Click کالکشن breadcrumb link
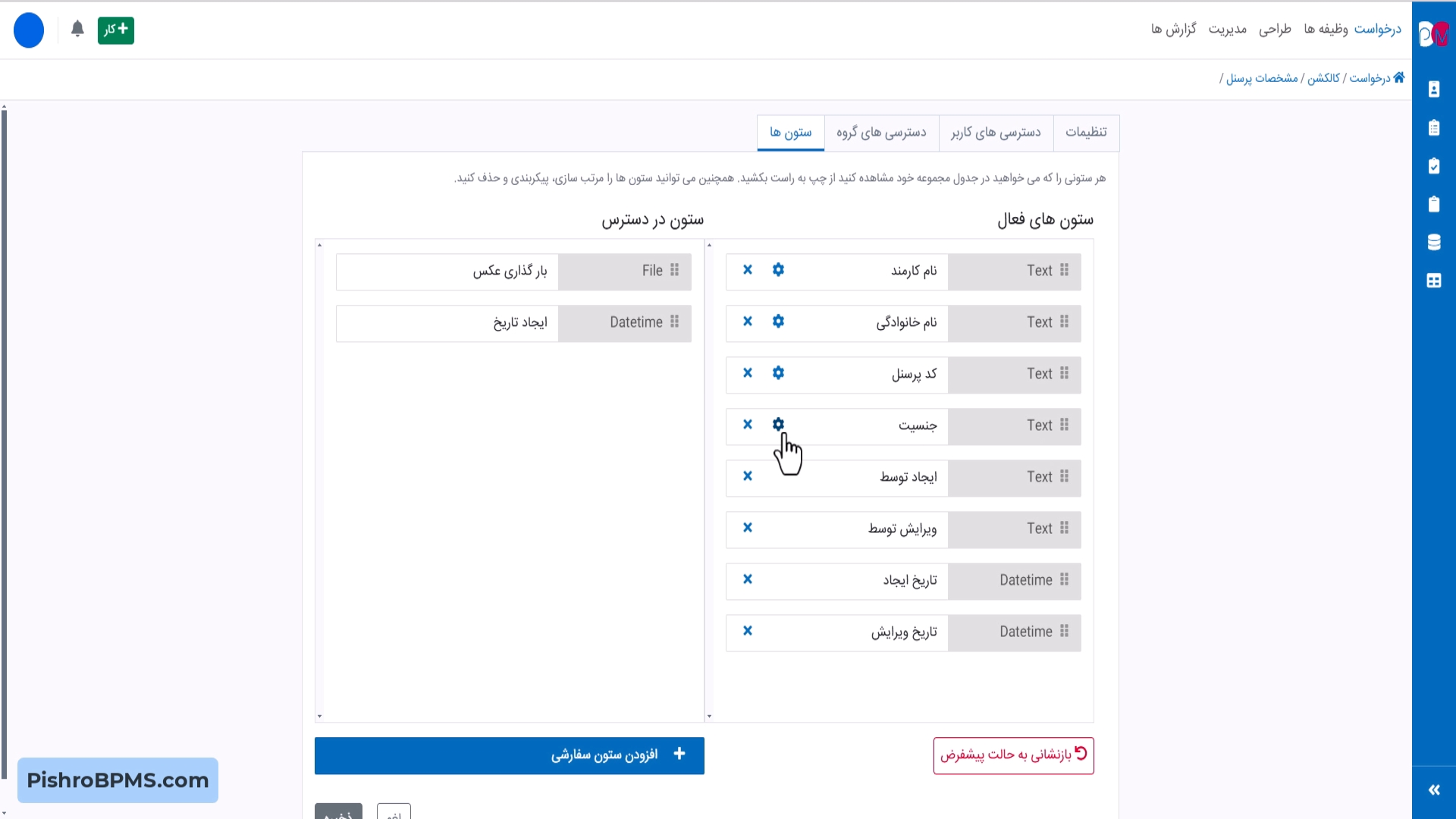The image size is (1456, 819). [x=1323, y=78]
